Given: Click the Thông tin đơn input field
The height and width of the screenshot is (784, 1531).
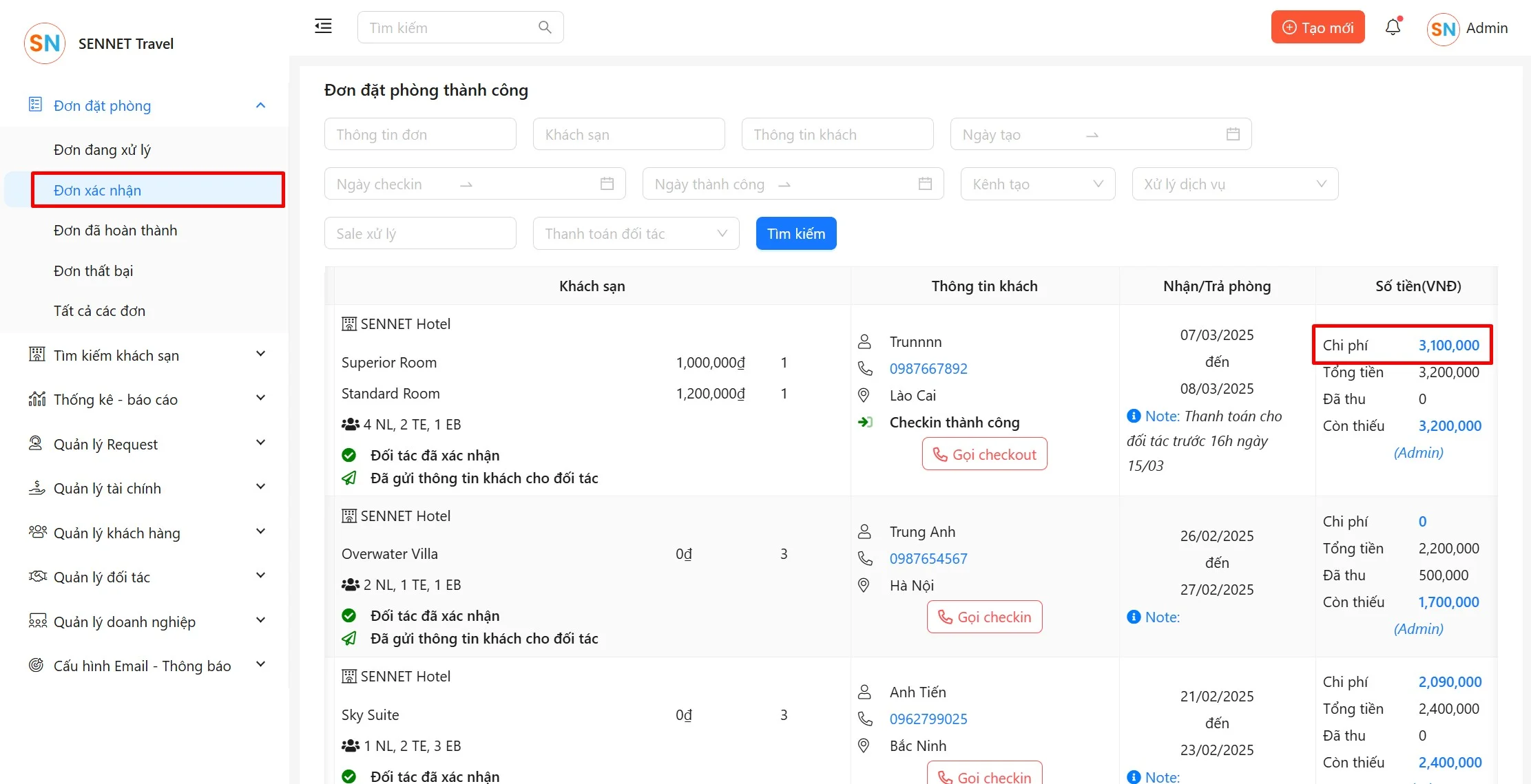Looking at the screenshot, I should (419, 134).
